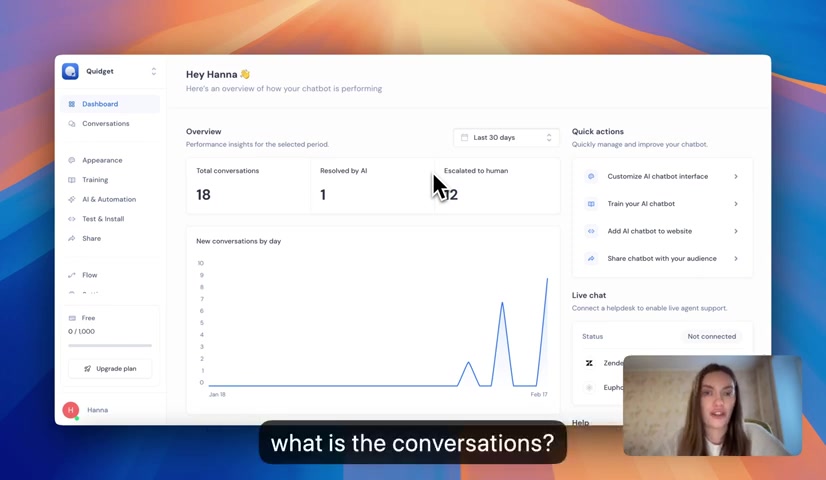
Task: Click the Share arrow icon in sidebar
Action: (x=72, y=238)
